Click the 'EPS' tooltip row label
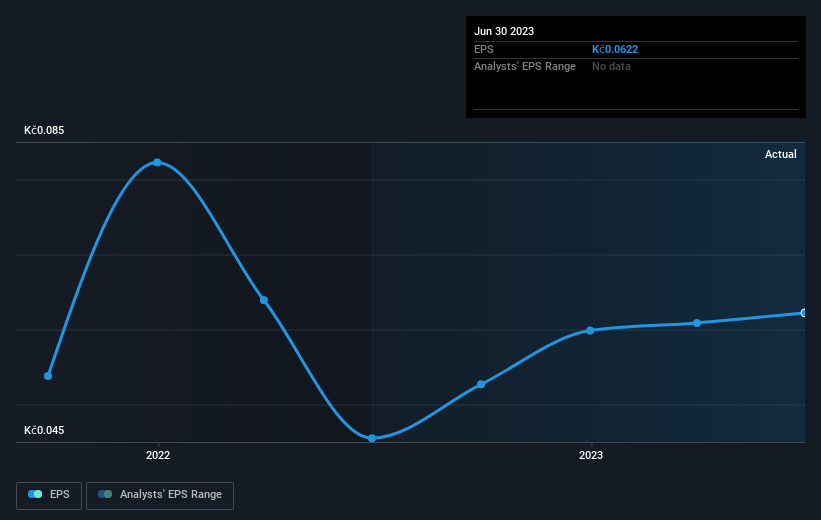821x520 pixels. [x=483, y=49]
